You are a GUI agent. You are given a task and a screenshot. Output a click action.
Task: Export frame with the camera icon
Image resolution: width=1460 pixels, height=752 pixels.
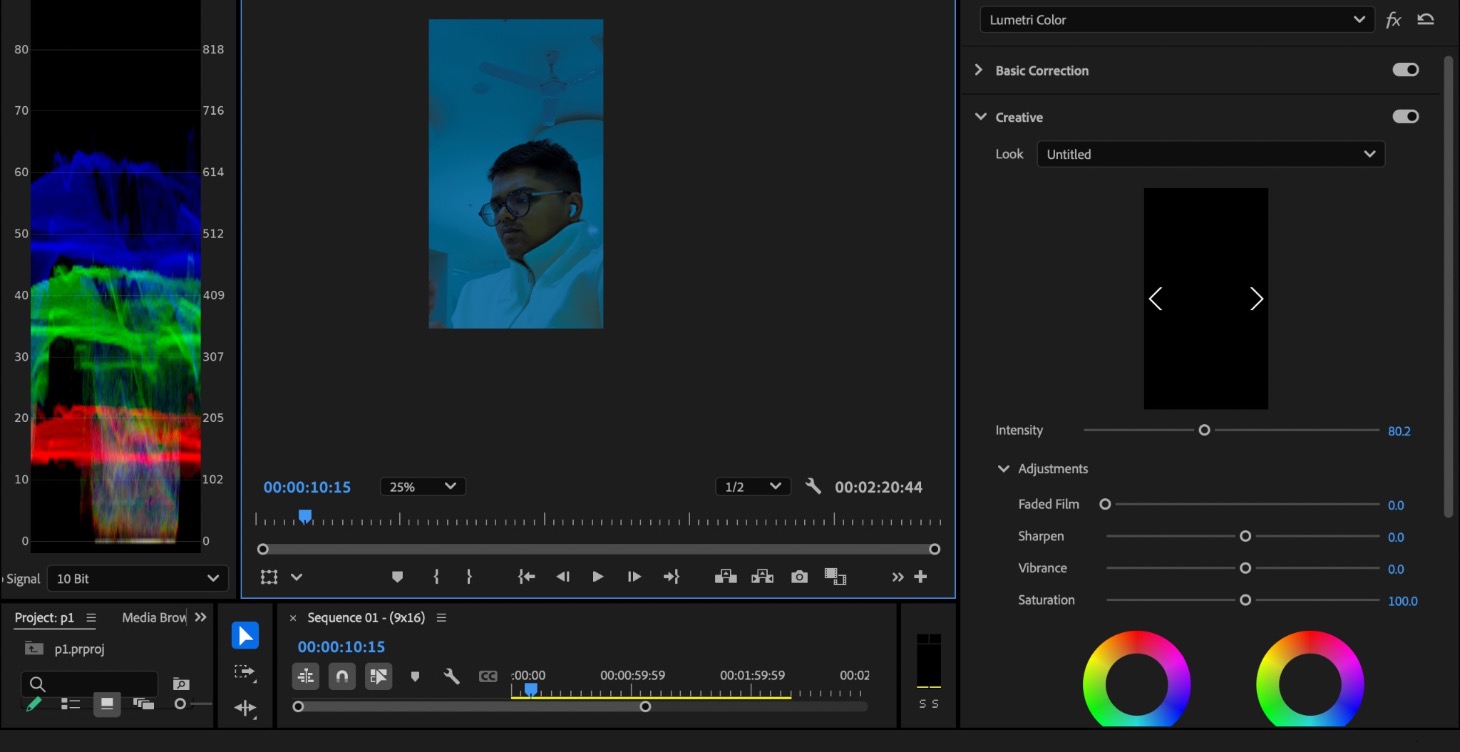coord(799,577)
